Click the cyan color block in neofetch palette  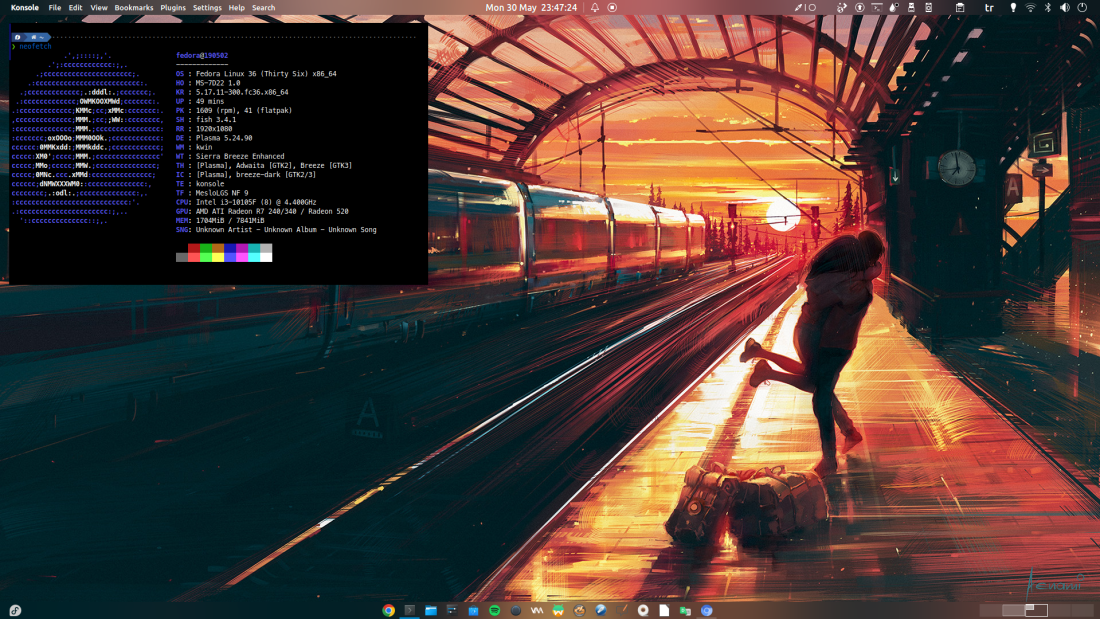tap(254, 253)
